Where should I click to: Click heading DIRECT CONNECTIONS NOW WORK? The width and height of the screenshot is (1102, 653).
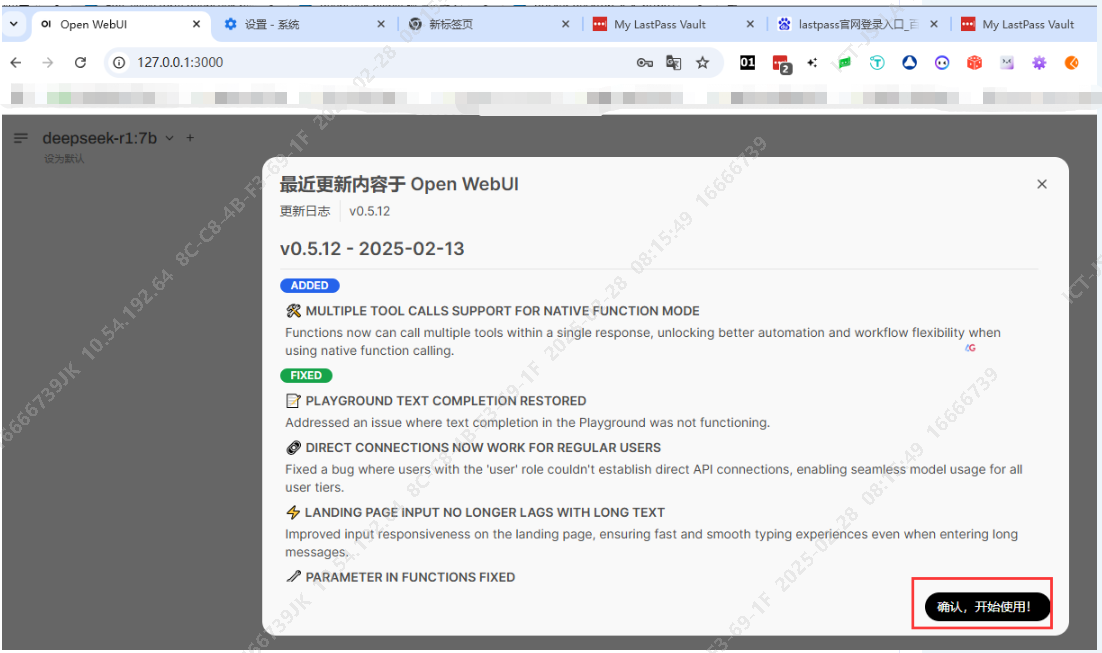click(x=483, y=448)
